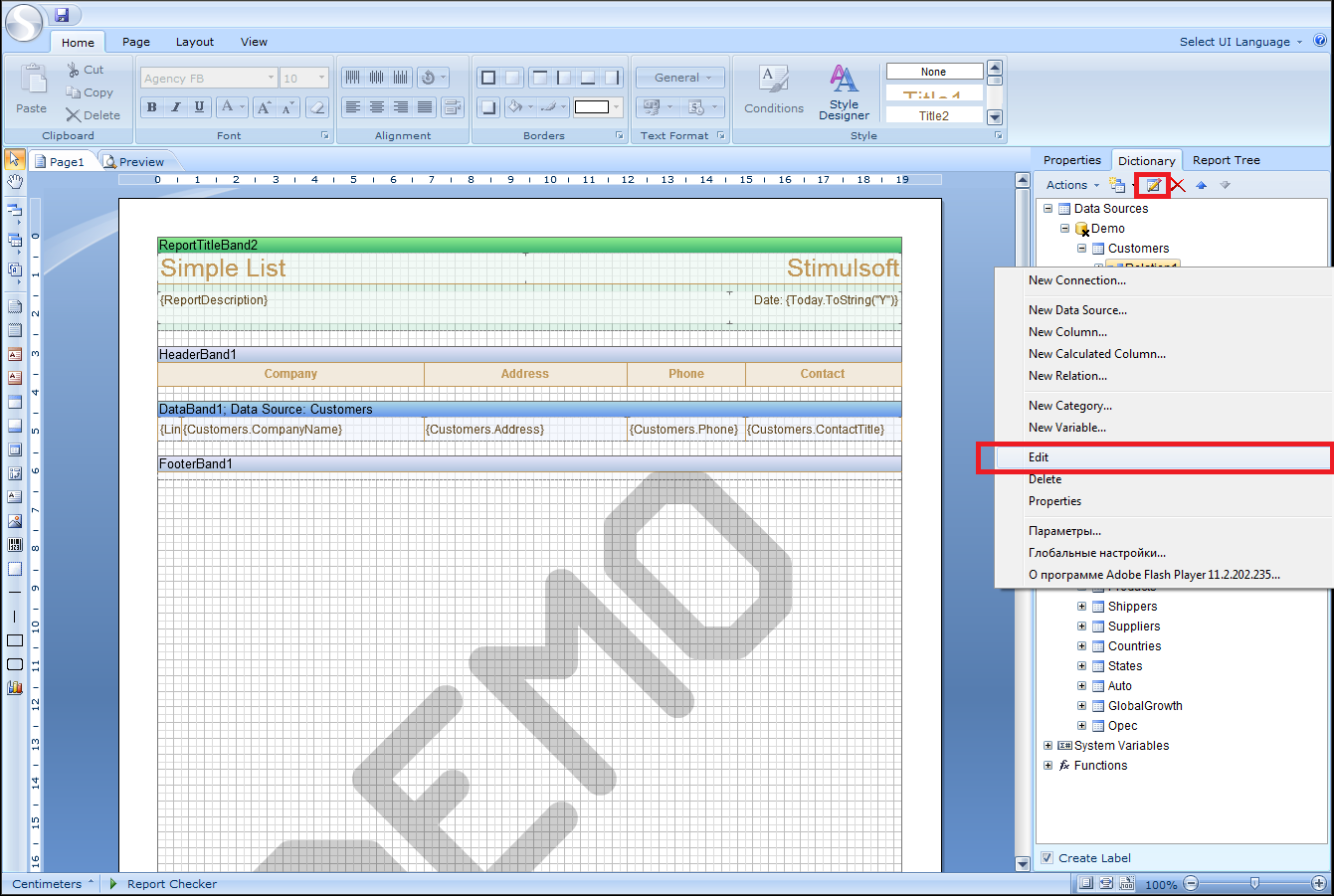The height and width of the screenshot is (896, 1334).
Task: Insert a bar chart component
Action: click(x=15, y=687)
